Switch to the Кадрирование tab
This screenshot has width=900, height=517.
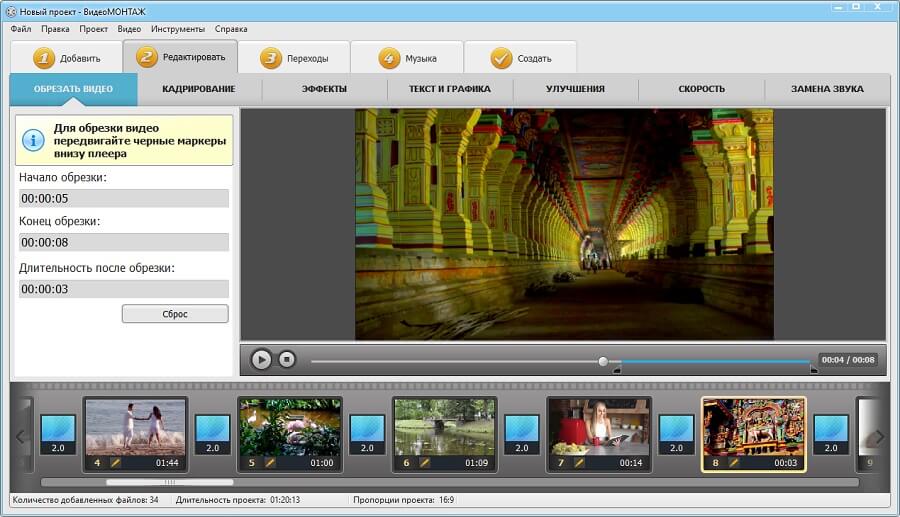tap(199, 89)
